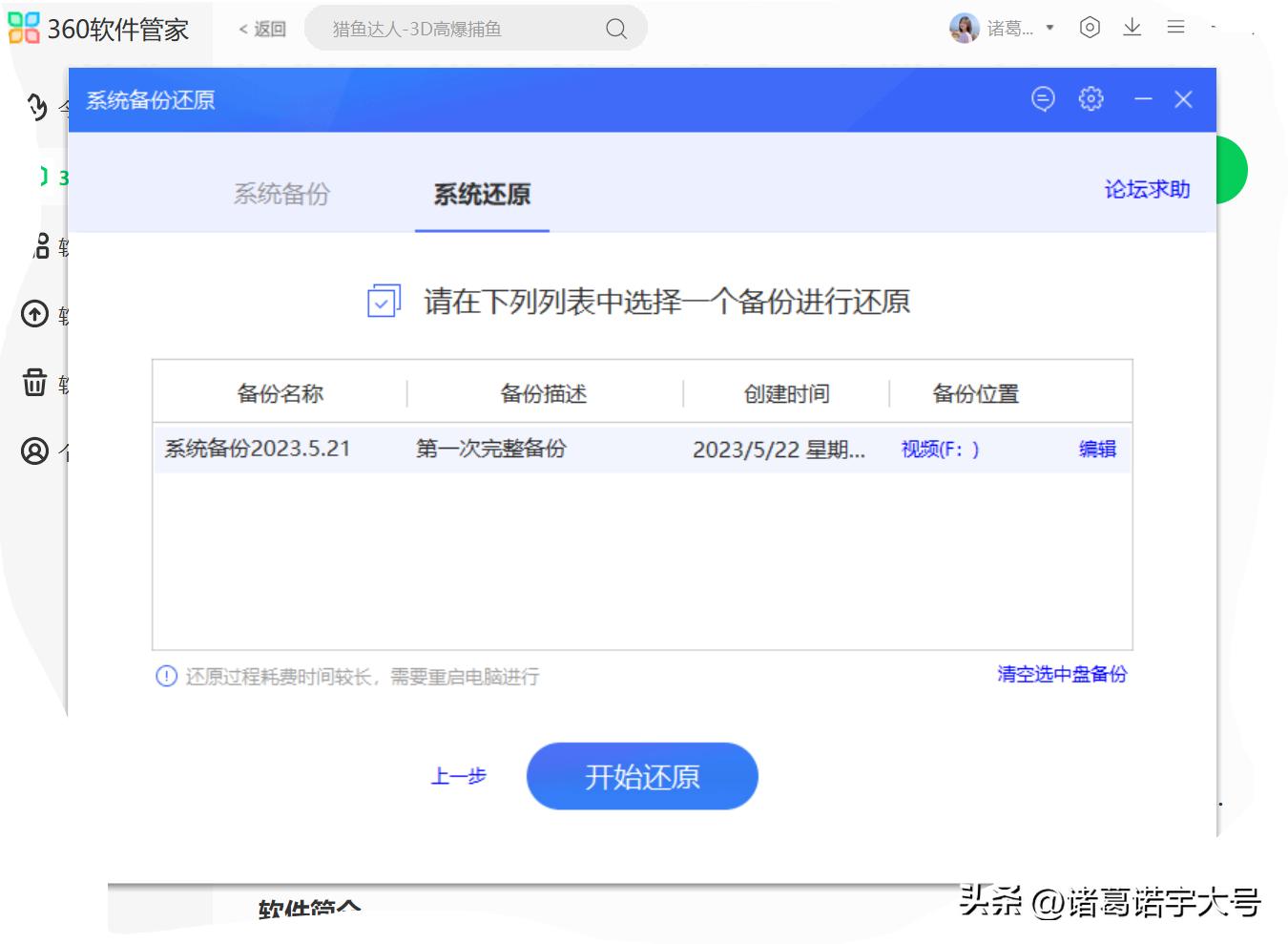Viewport: 1288px width, 944px height.
Task: Open the personal center icon in sidebar
Action: [x=34, y=450]
